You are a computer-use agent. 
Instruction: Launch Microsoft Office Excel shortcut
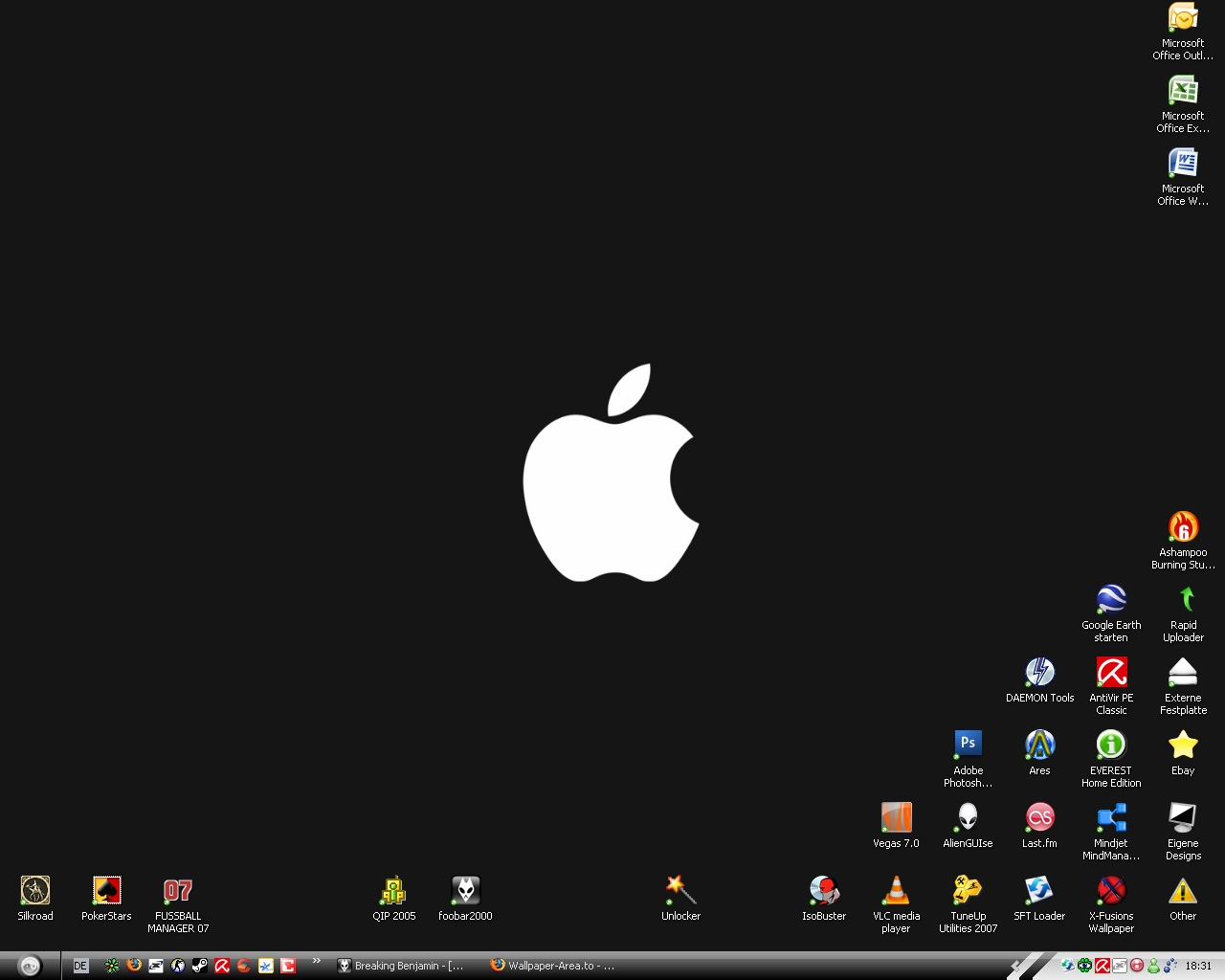coord(1183,91)
